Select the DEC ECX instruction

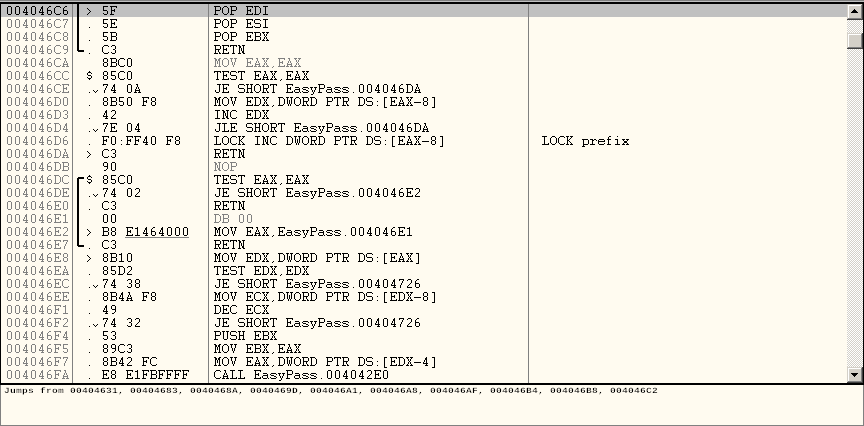coord(241,310)
